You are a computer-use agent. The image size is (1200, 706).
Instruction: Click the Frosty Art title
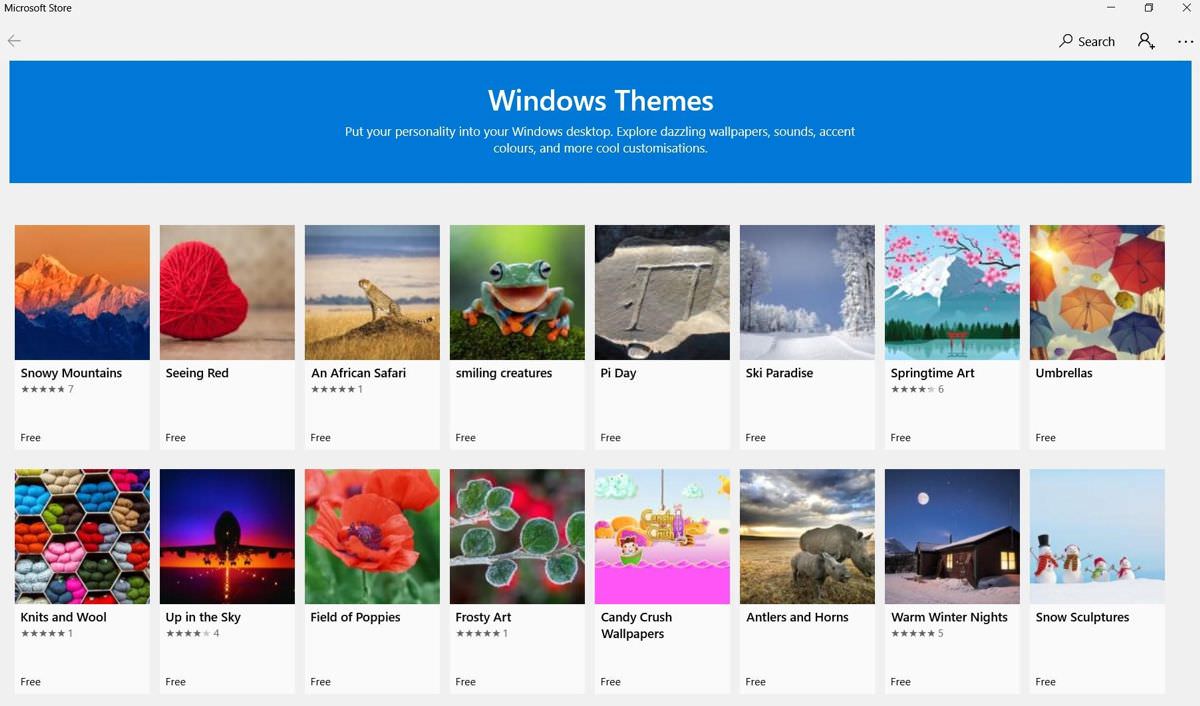pos(483,617)
